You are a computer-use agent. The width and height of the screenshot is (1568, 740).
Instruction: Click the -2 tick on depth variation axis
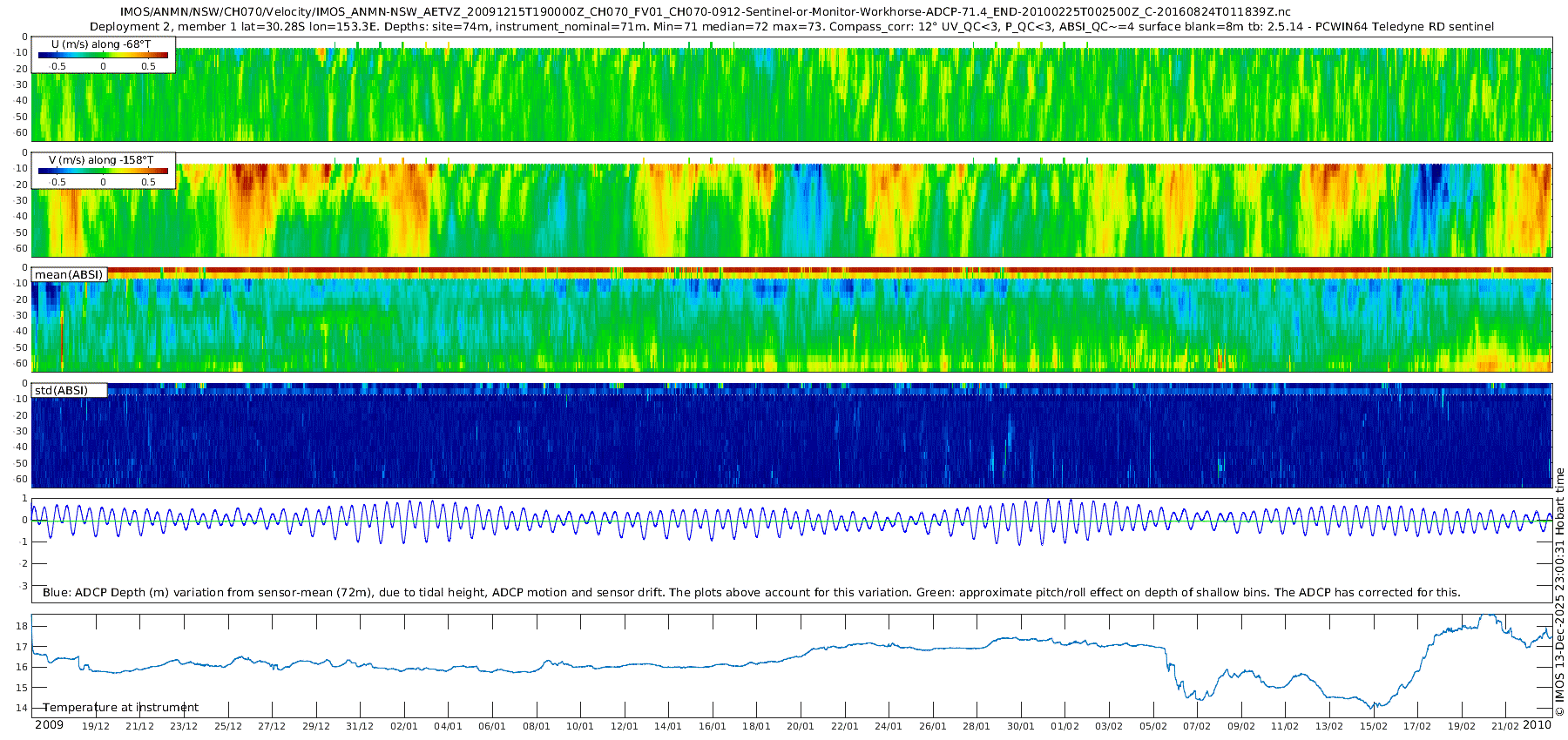click(x=24, y=564)
